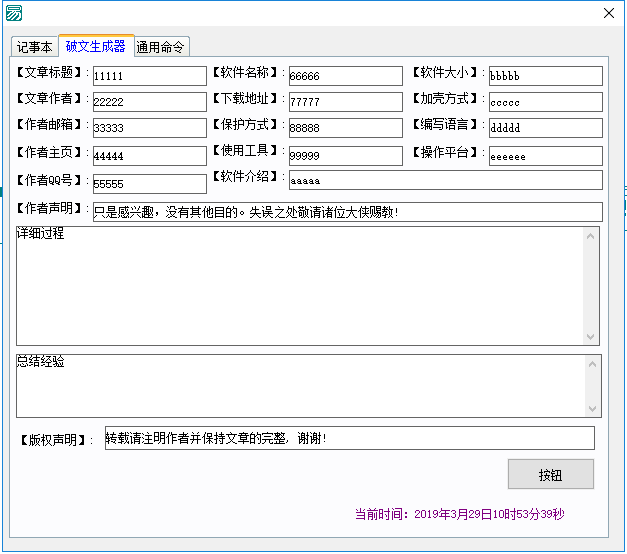Click the 下载地址 field with 77777
This screenshot has height=554, width=627.
tap(346, 102)
